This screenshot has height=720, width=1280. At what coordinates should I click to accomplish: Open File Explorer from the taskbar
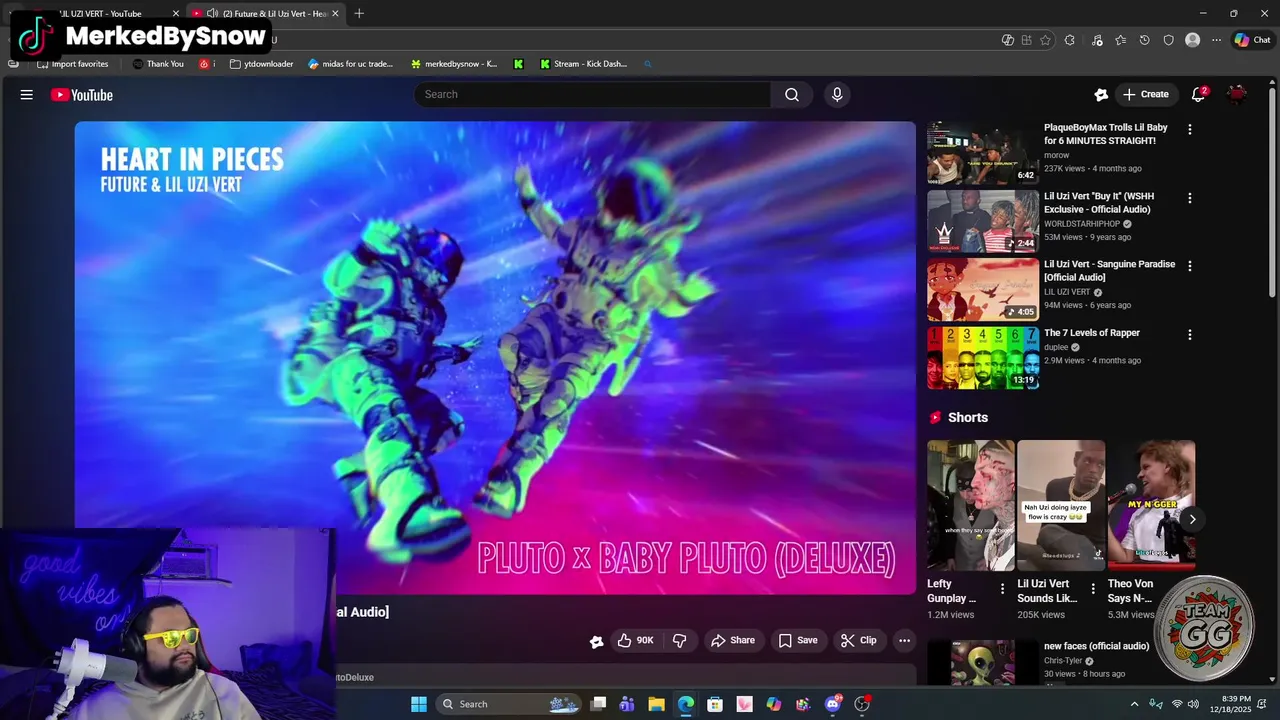(656, 704)
